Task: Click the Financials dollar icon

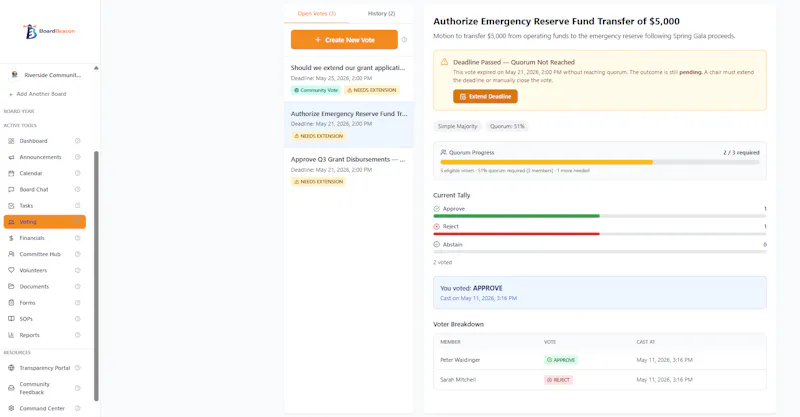Action: (11, 238)
